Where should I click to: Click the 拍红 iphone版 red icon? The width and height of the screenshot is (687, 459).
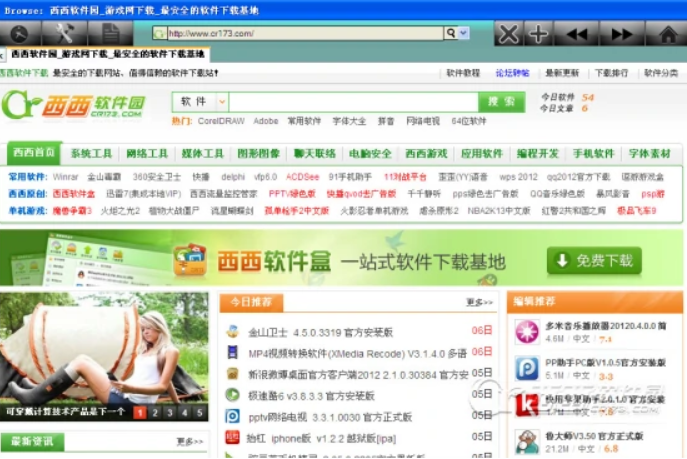(x=232, y=437)
